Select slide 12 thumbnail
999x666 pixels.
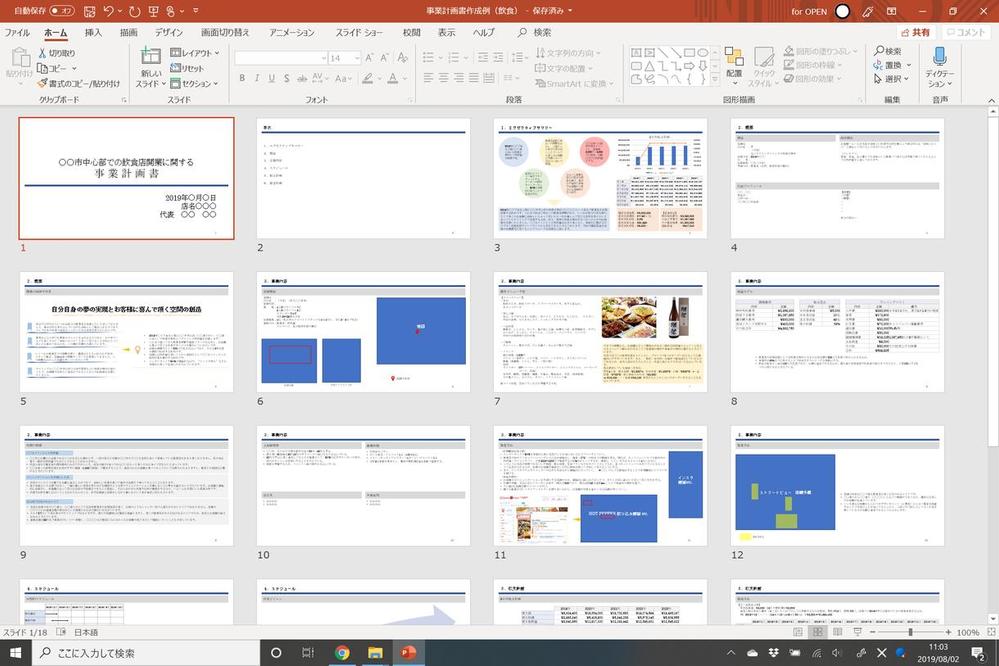point(837,486)
